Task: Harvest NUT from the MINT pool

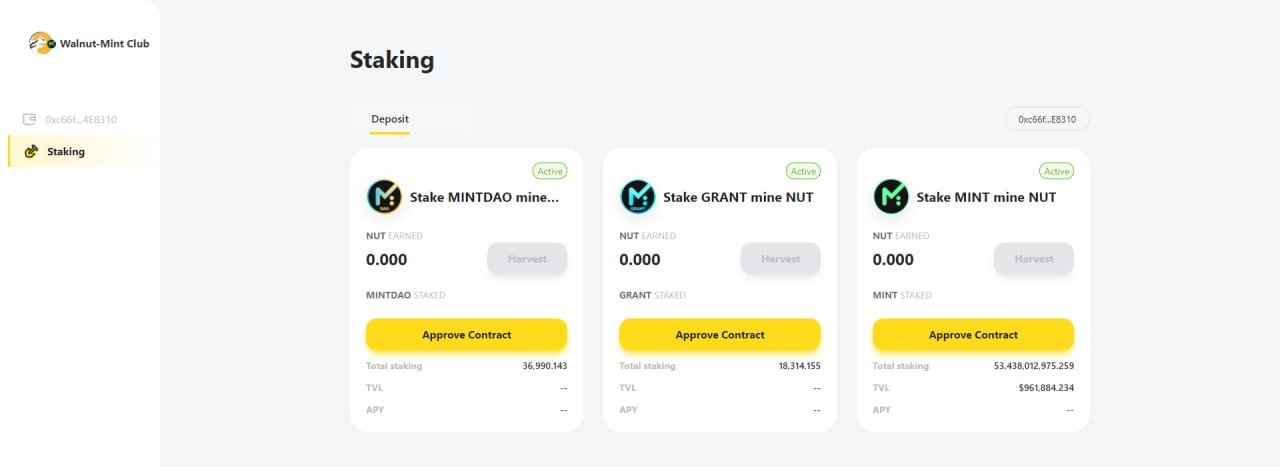Action: point(1033,259)
